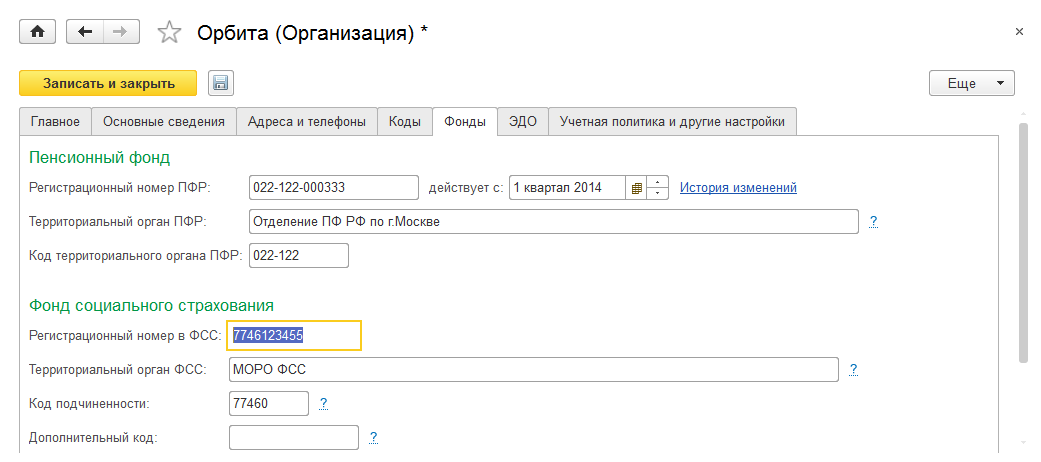Click help question mark beside Дополнительный код

(373, 437)
